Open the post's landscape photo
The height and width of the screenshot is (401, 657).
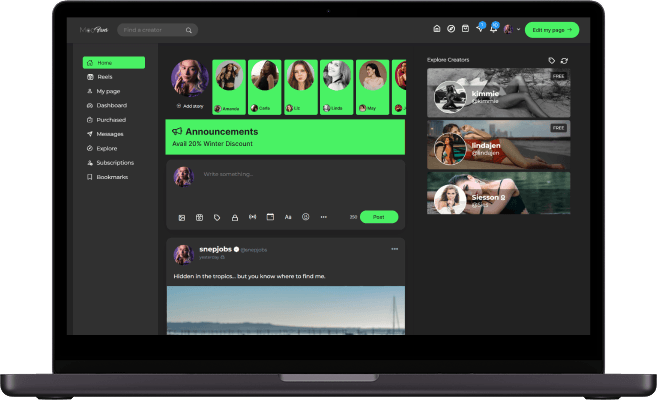286,310
